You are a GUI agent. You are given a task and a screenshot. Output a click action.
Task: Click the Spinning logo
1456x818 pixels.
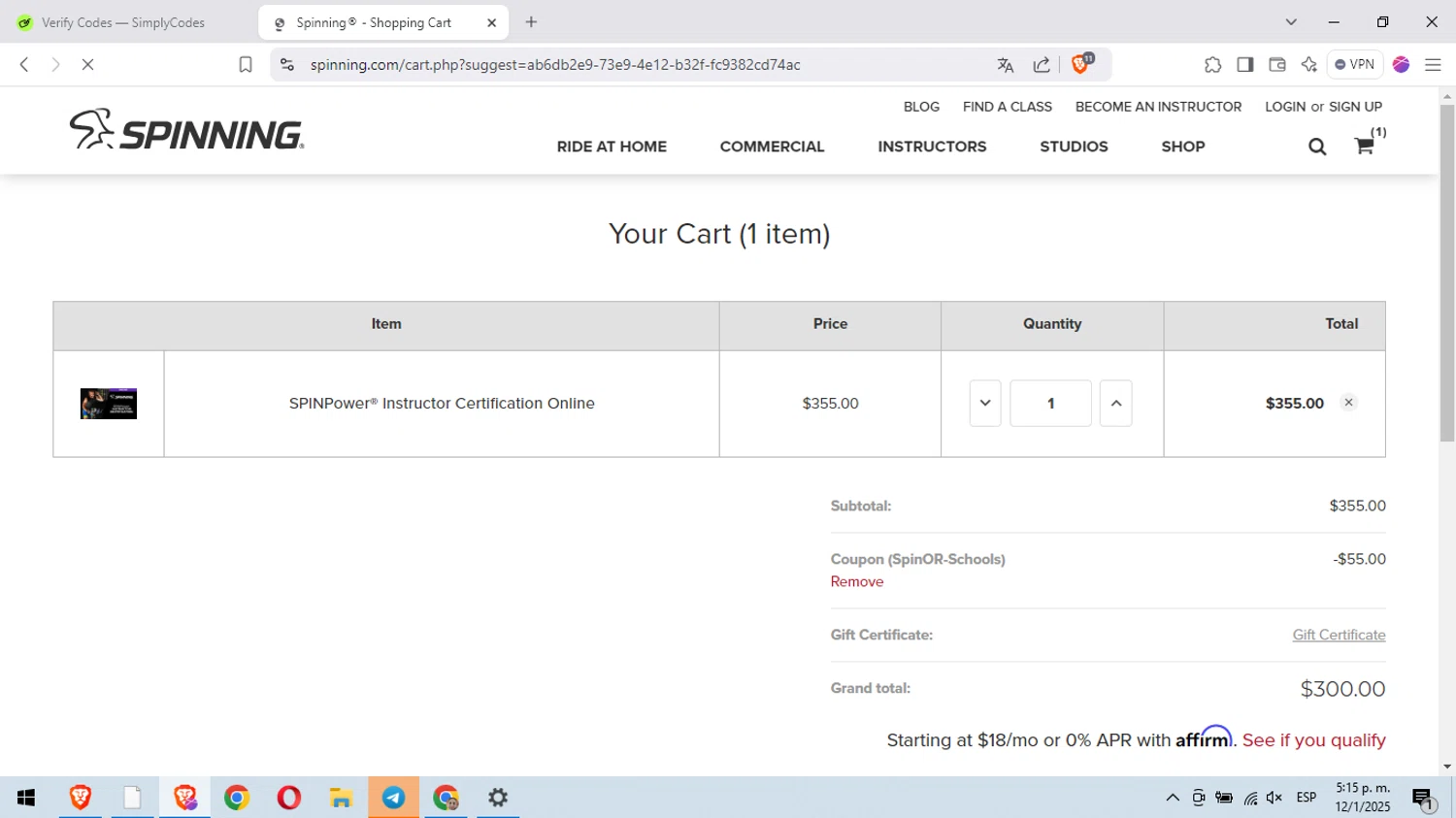(x=186, y=130)
